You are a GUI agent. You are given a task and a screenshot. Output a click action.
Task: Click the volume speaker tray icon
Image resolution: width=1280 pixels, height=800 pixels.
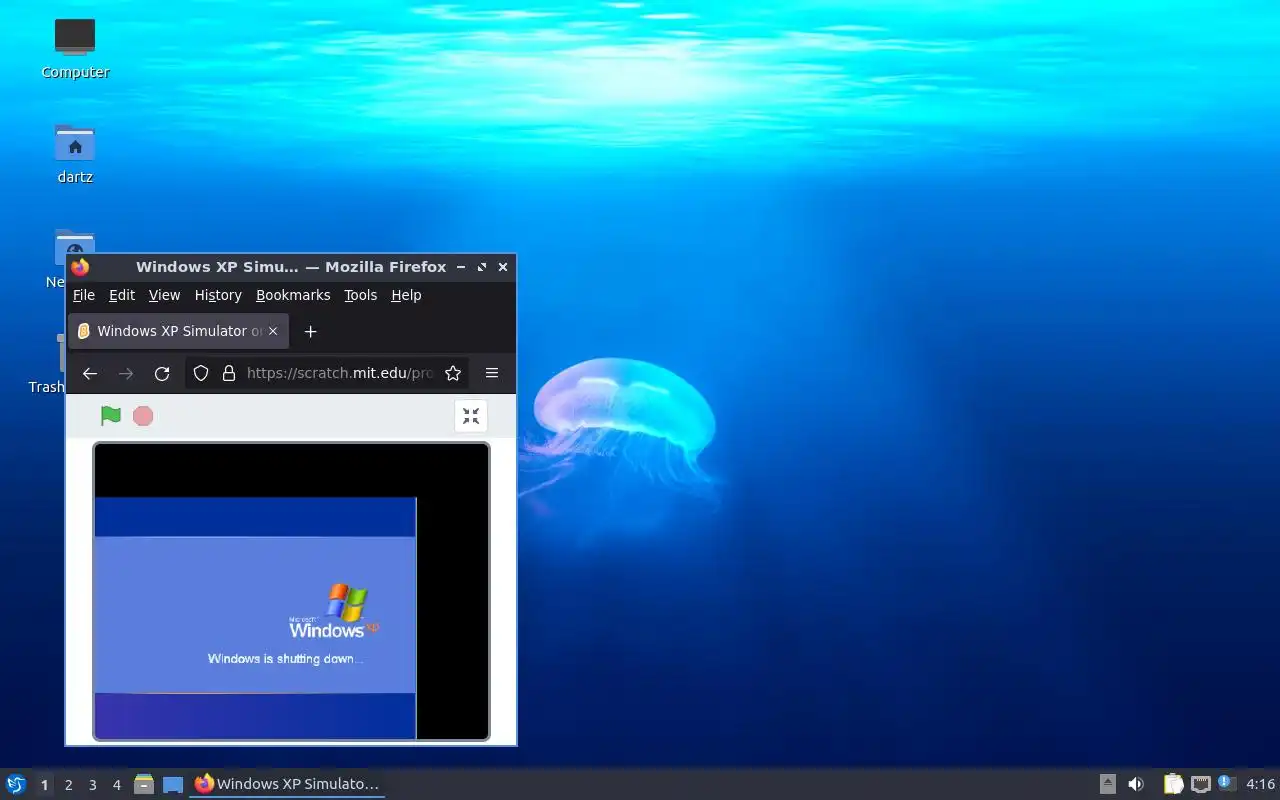[1136, 784]
